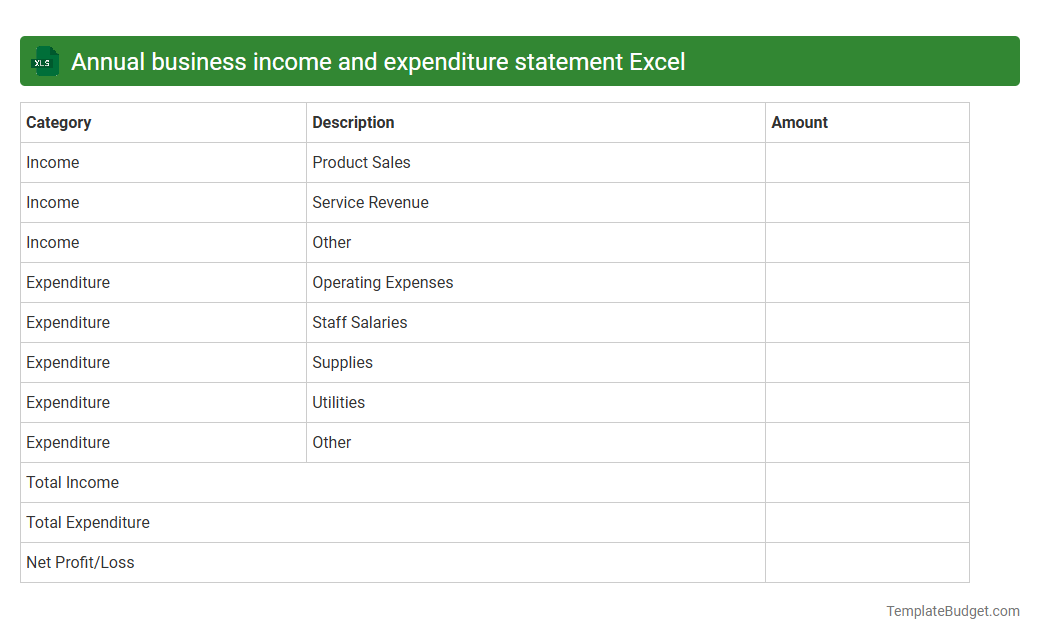Click the green XLS file icon
Viewport: 1040px width, 640px height.
(x=44, y=61)
